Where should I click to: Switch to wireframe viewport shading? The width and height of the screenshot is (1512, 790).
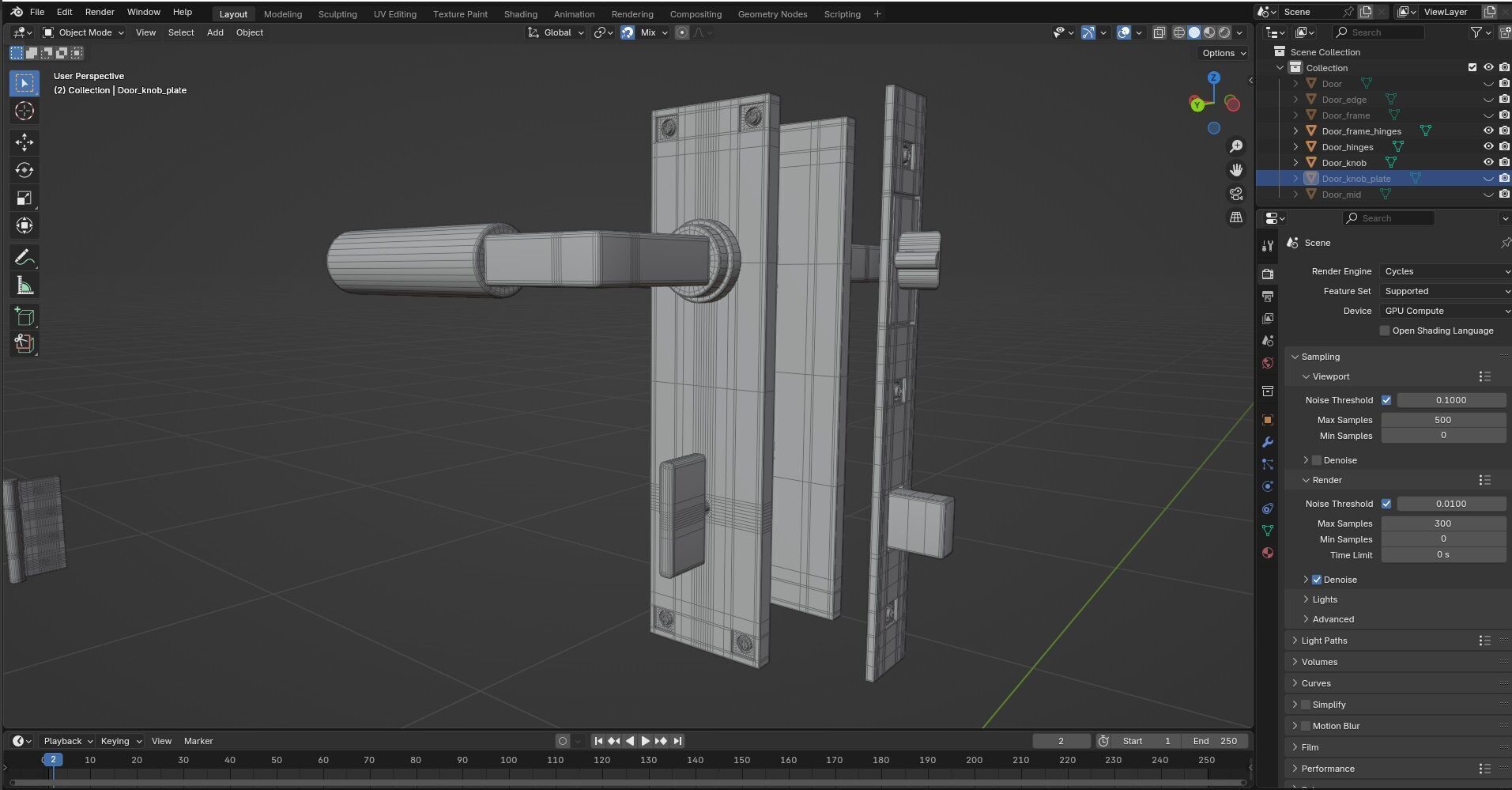[x=1179, y=32]
